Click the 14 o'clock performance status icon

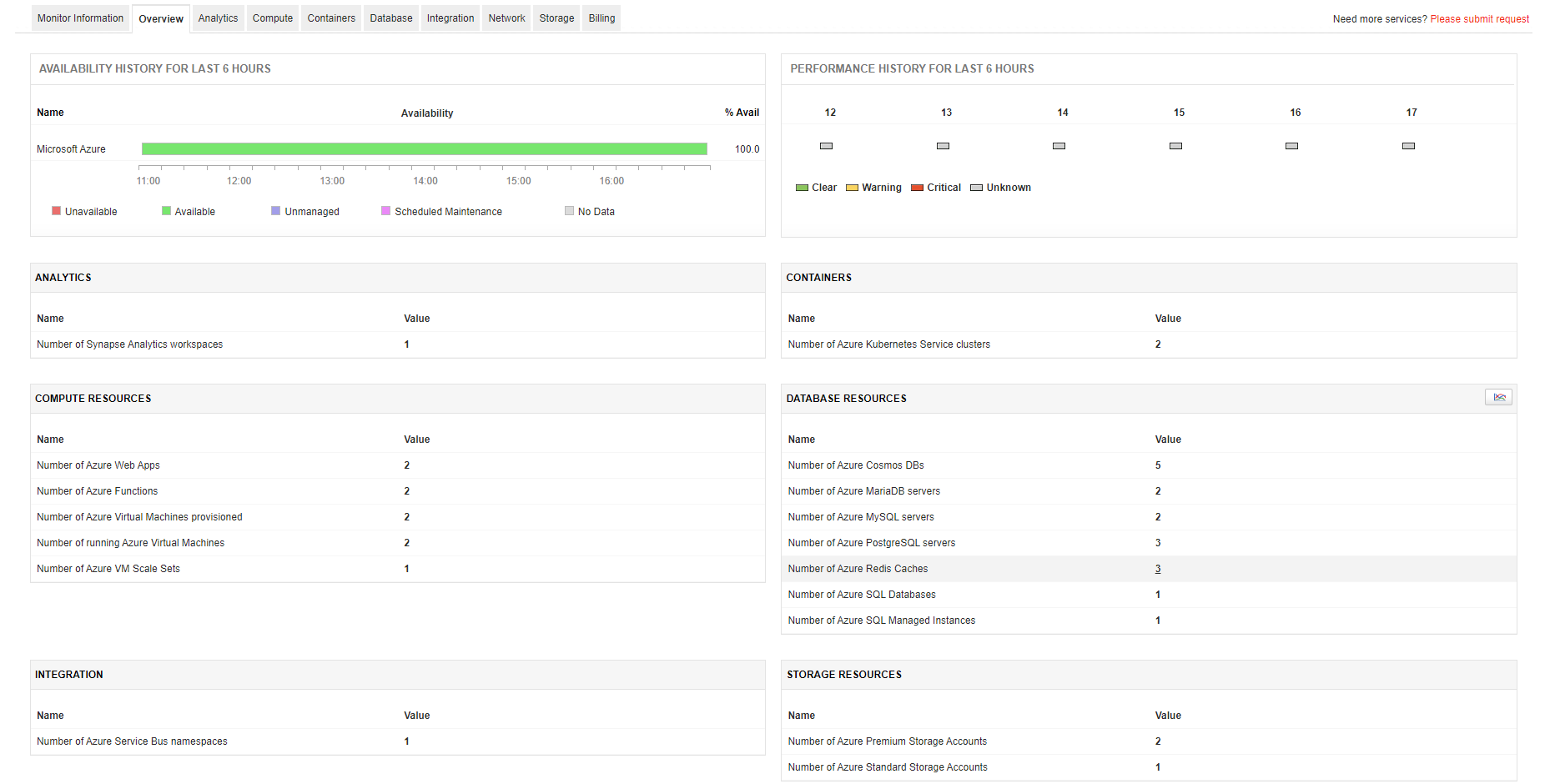(1059, 146)
